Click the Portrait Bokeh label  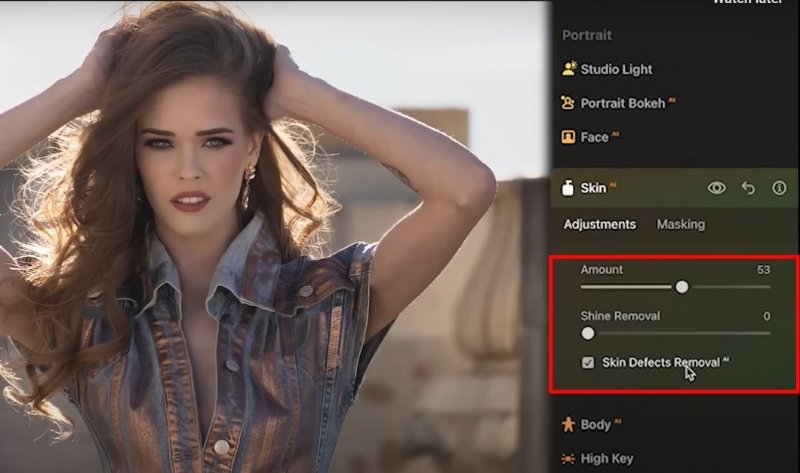[x=623, y=103]
